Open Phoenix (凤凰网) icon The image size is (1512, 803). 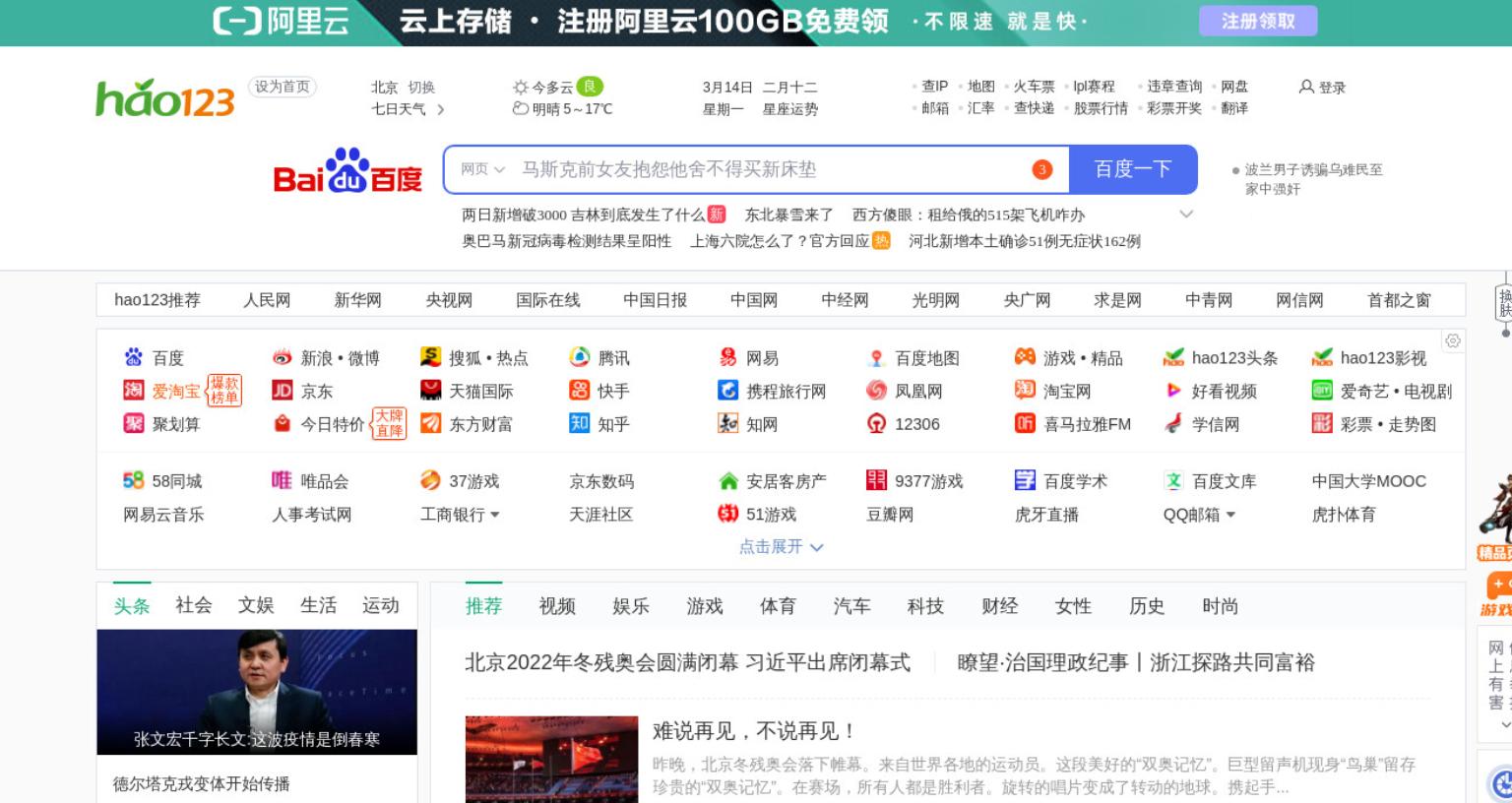pyautogui.click(x=876, y=391)
